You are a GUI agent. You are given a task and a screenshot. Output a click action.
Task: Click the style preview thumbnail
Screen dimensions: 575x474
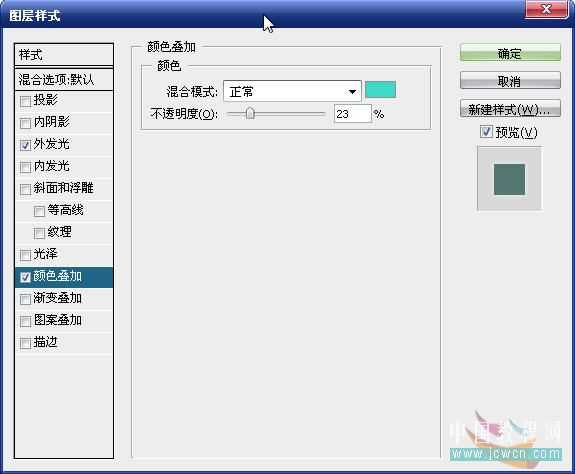click(509, 179)
